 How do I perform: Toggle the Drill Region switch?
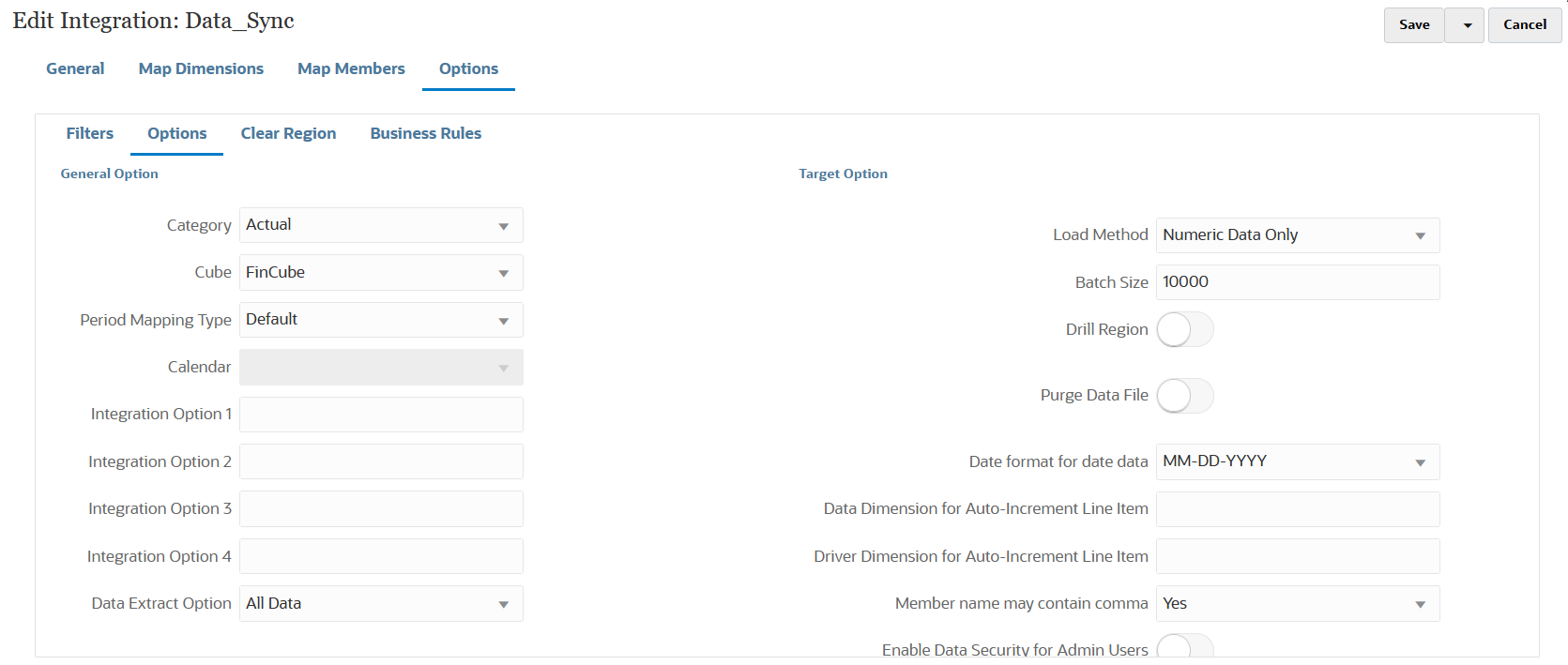(1184, 330)
